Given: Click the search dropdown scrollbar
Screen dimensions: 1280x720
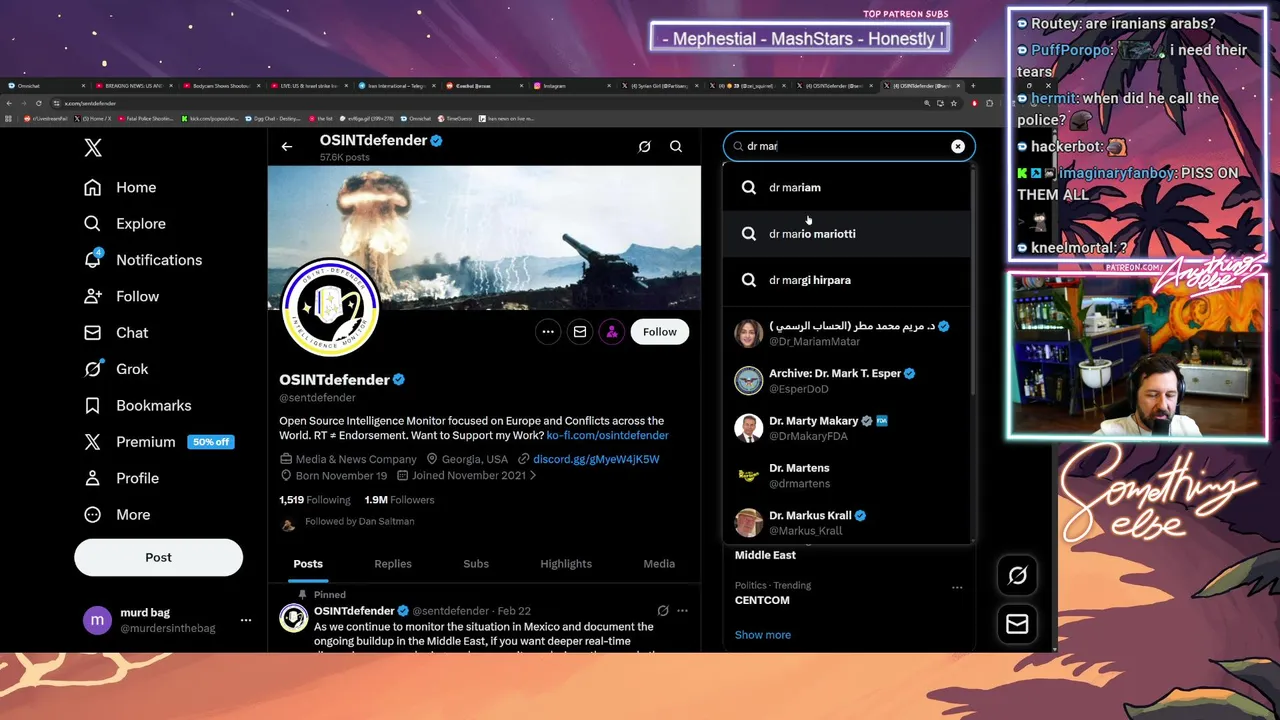Looking at the screenshot, I should 973,280.
